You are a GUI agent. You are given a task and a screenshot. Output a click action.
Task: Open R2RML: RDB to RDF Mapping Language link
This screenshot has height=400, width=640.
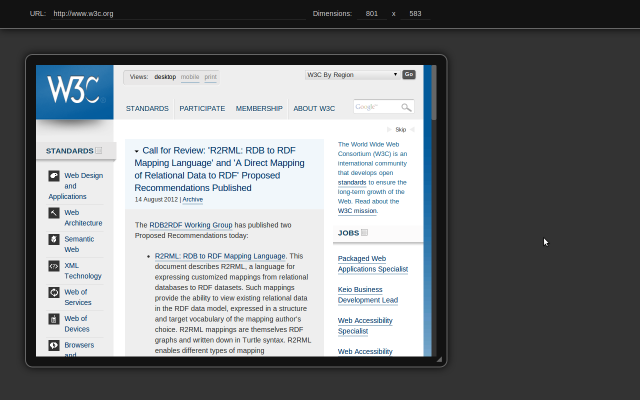click(x=220, y=256)
